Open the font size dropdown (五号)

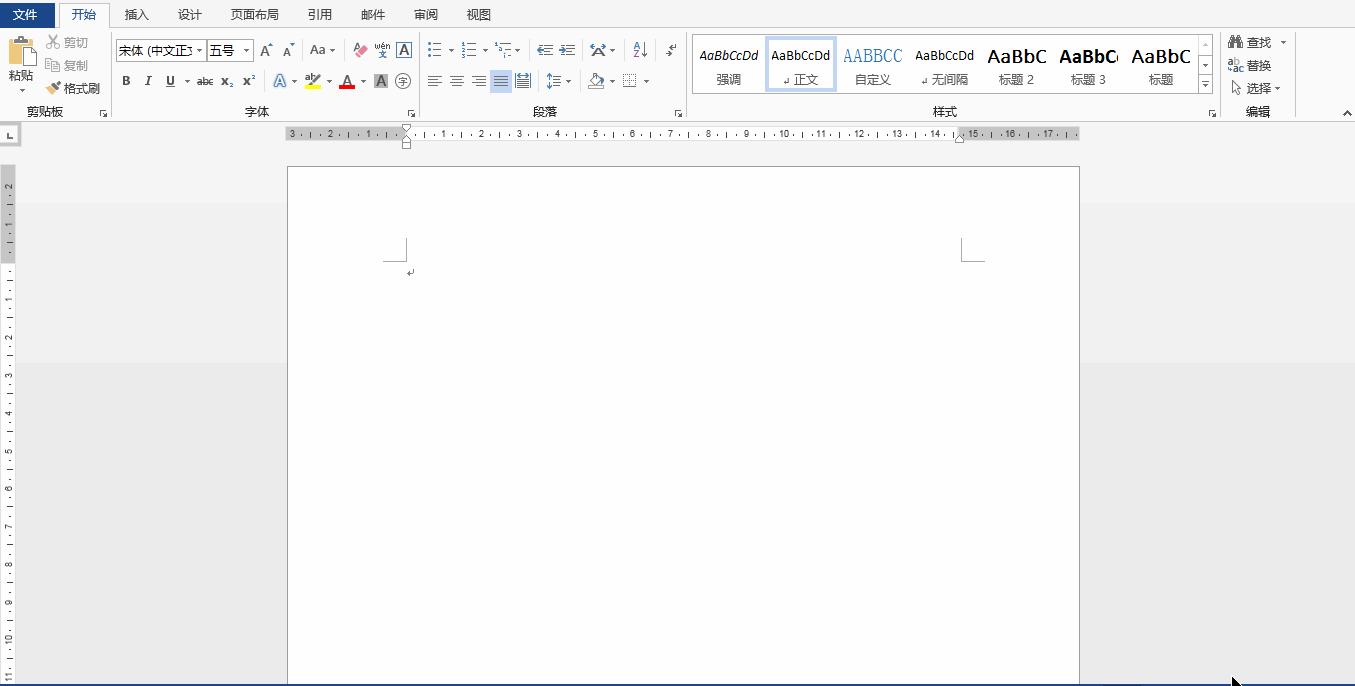246,50
